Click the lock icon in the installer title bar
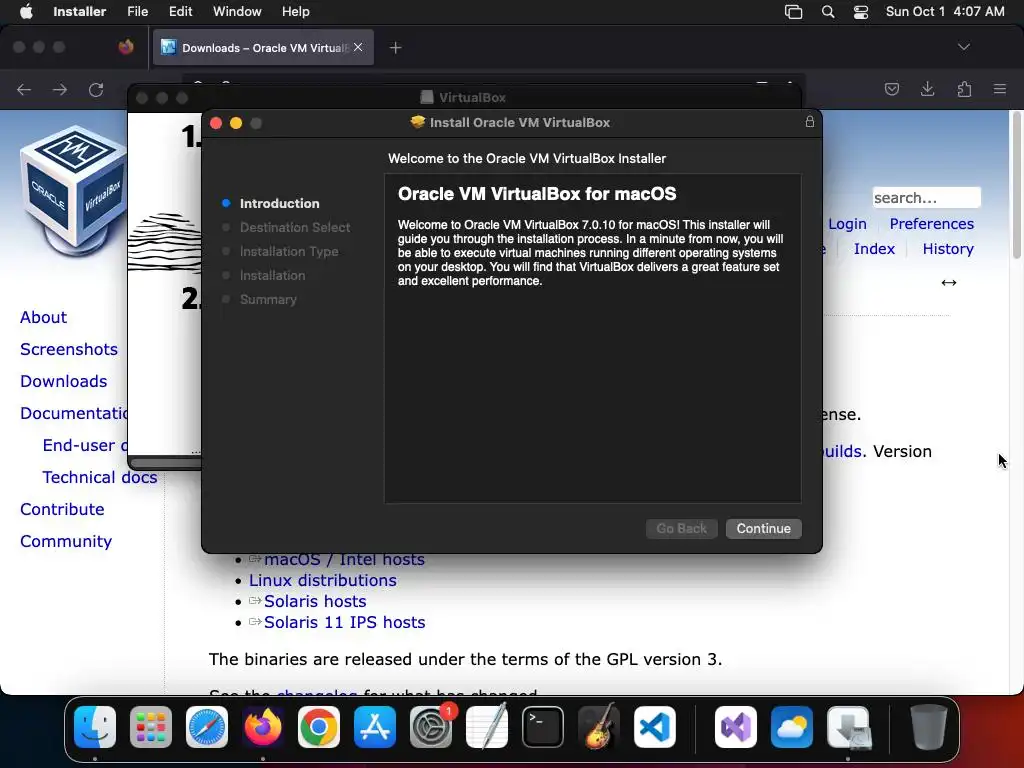Viewport: 1024px width, 768px height. click(x=809, y=121)
